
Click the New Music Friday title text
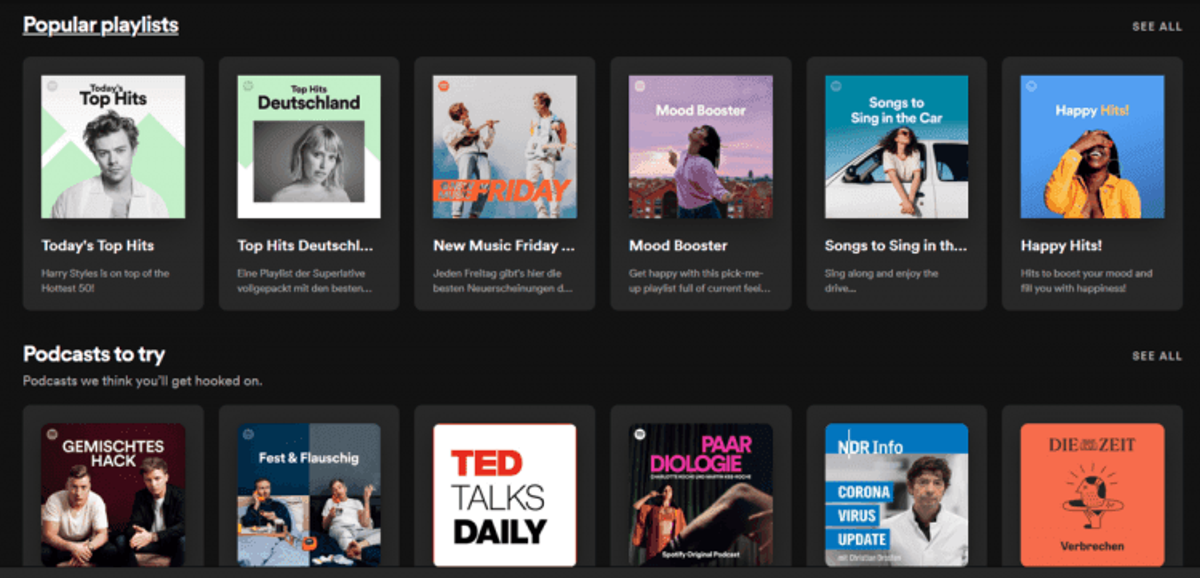504,245
